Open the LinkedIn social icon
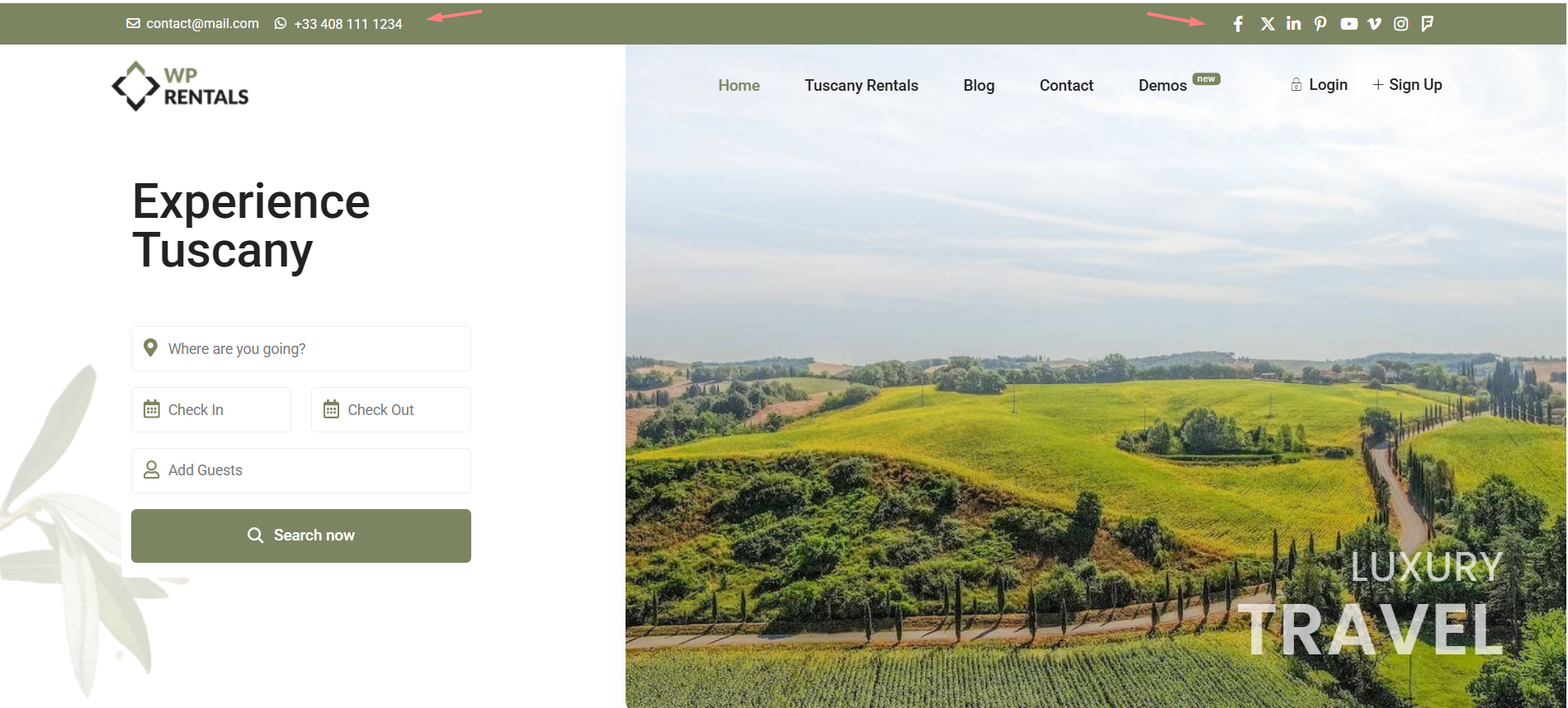1568x708 pixels. [x=1293, y=24]
